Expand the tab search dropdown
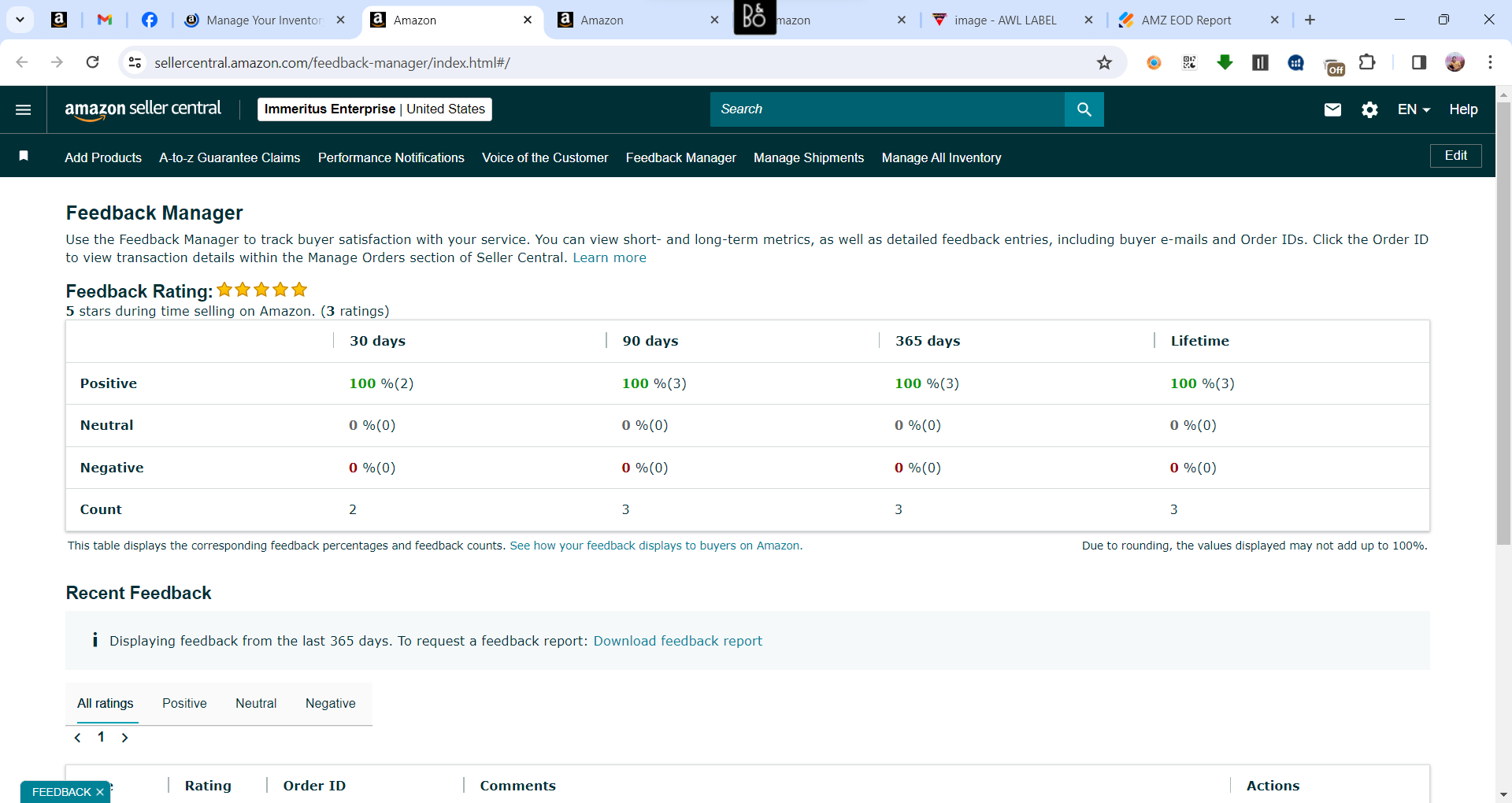Screen dimensions: 1512x803 [x=20, y=20]
